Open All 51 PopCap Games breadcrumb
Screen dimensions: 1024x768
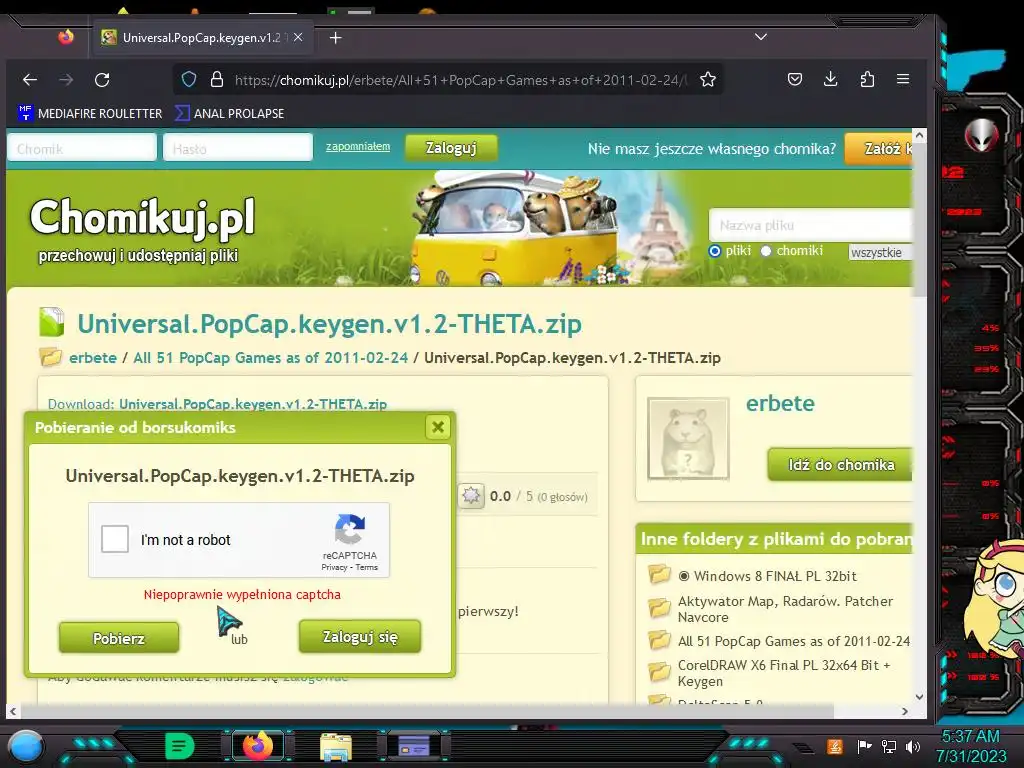point(270,358)
